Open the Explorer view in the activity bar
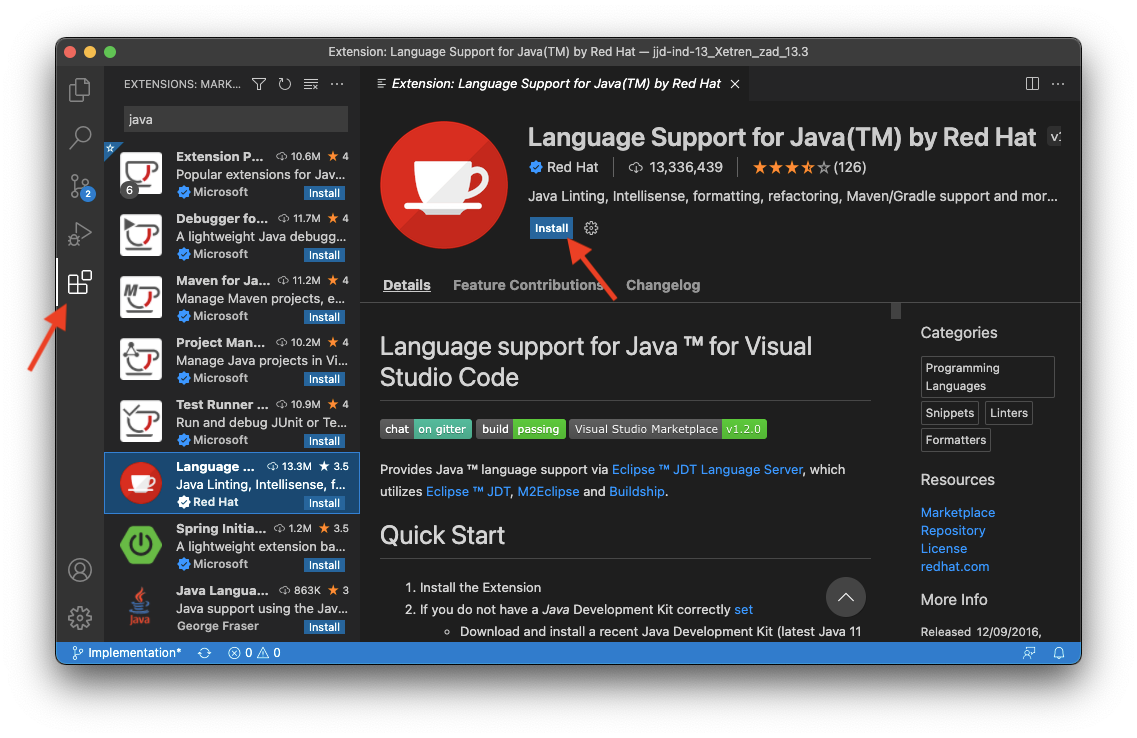 80,90
